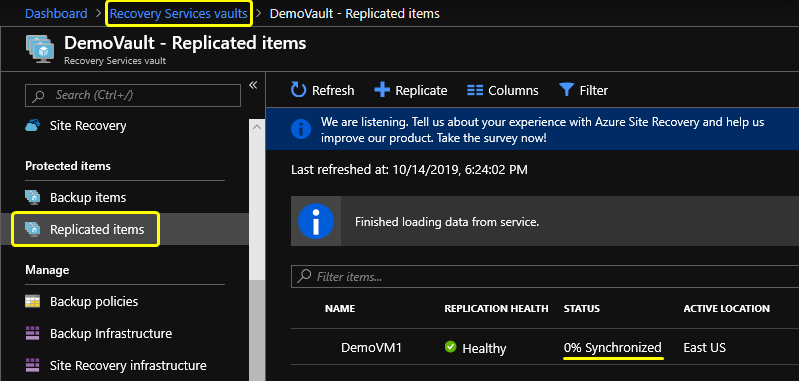Click the Columns list icon
The height and width of the screenshot is (381, 799).
point(475,91)
